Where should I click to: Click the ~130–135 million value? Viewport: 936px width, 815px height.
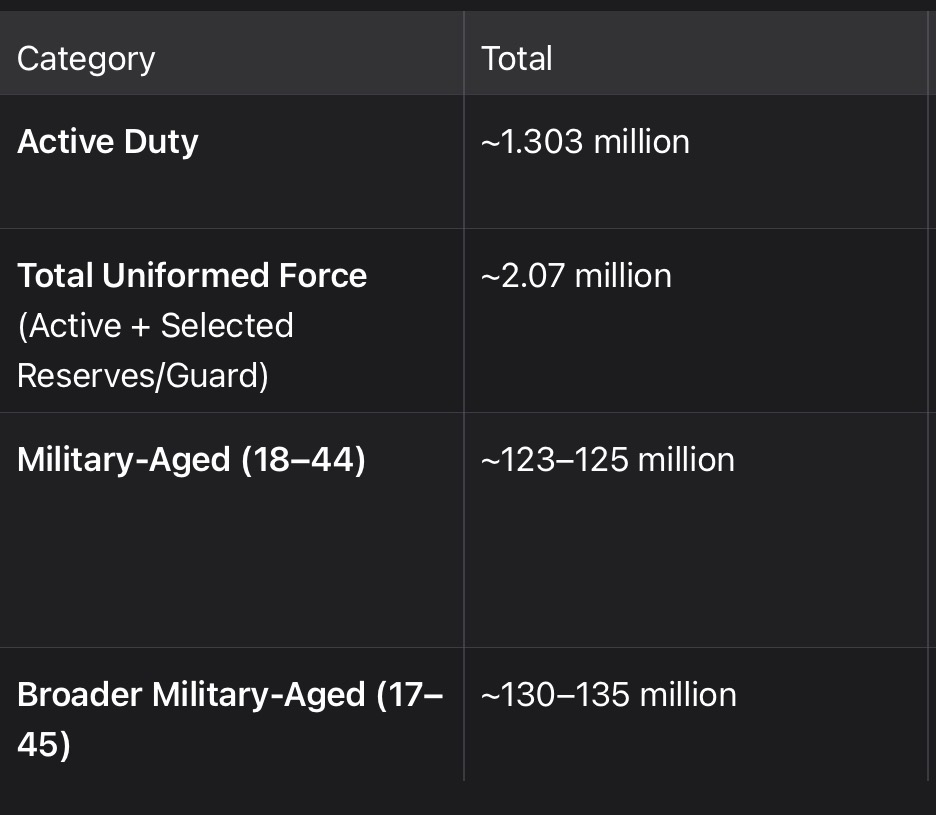click(x=608, y=695)
